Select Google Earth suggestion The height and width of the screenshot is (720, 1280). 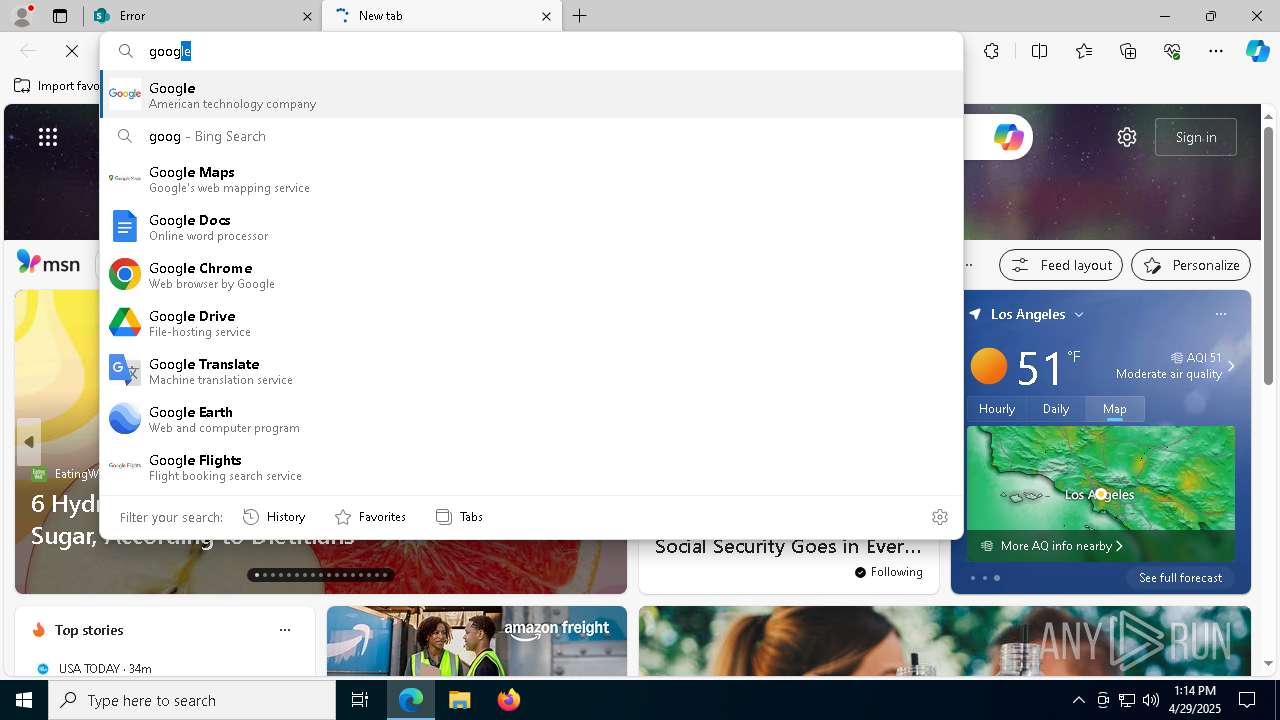[x=531, y=419]
